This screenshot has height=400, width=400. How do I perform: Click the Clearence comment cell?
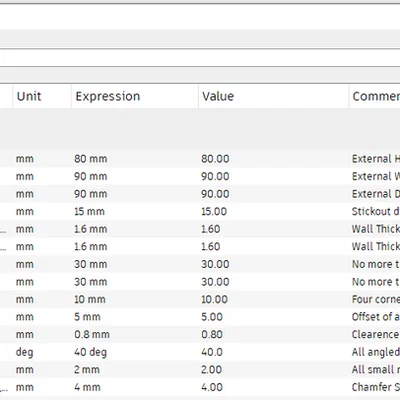[x=375, y=334]
